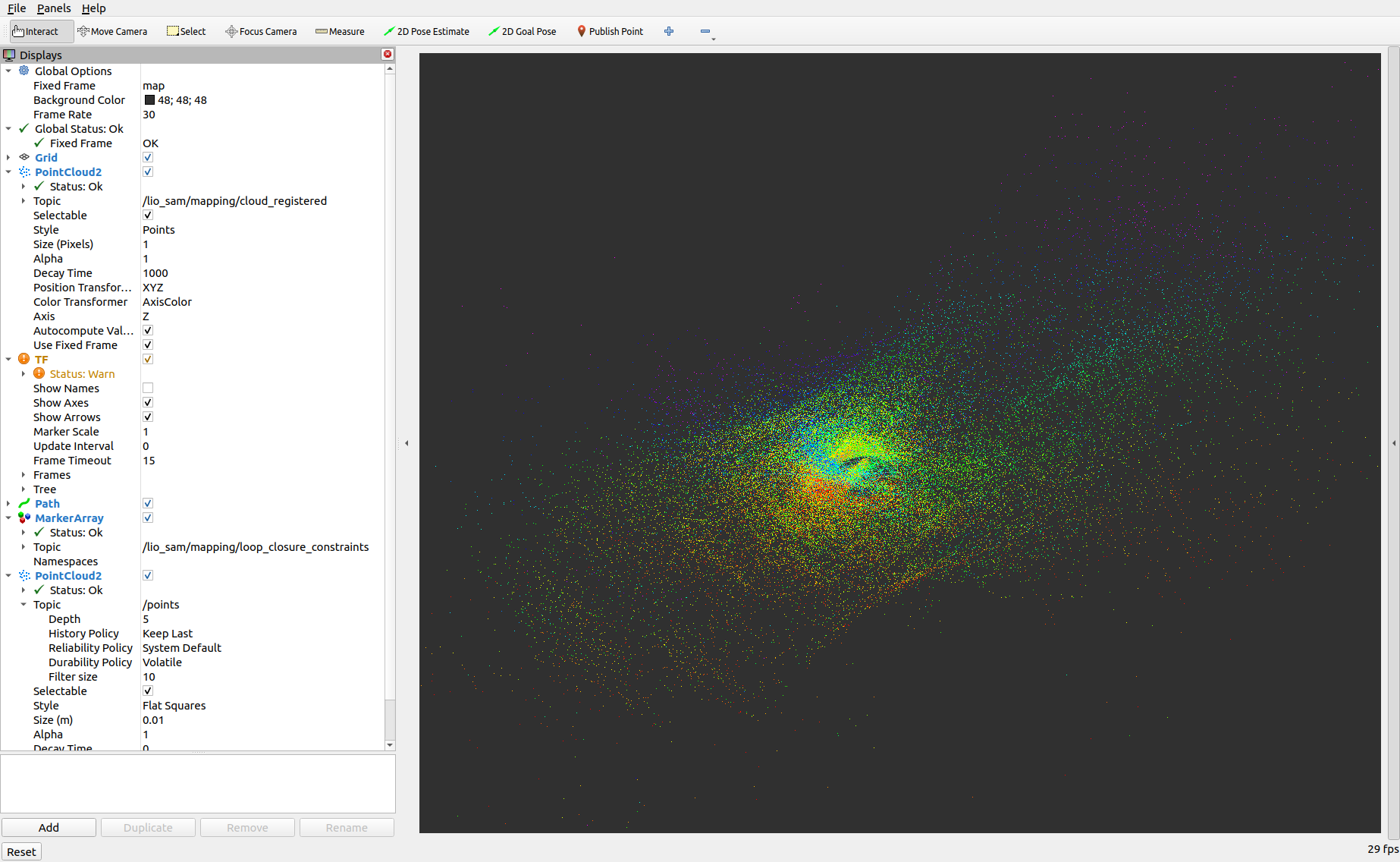Expand the MarkerArray Topic entry
Image resolution: width=1400 pixels, height=862 pixels.
(x=23, y=546)
